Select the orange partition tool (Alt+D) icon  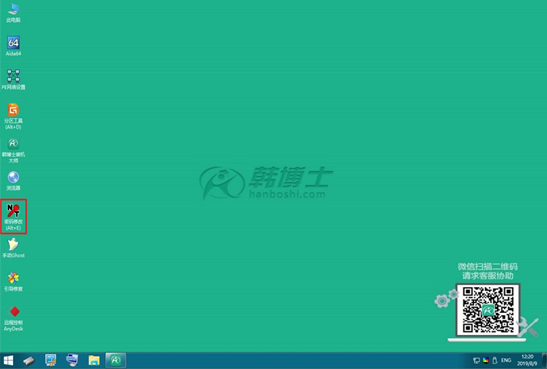(x=13, y=116)
